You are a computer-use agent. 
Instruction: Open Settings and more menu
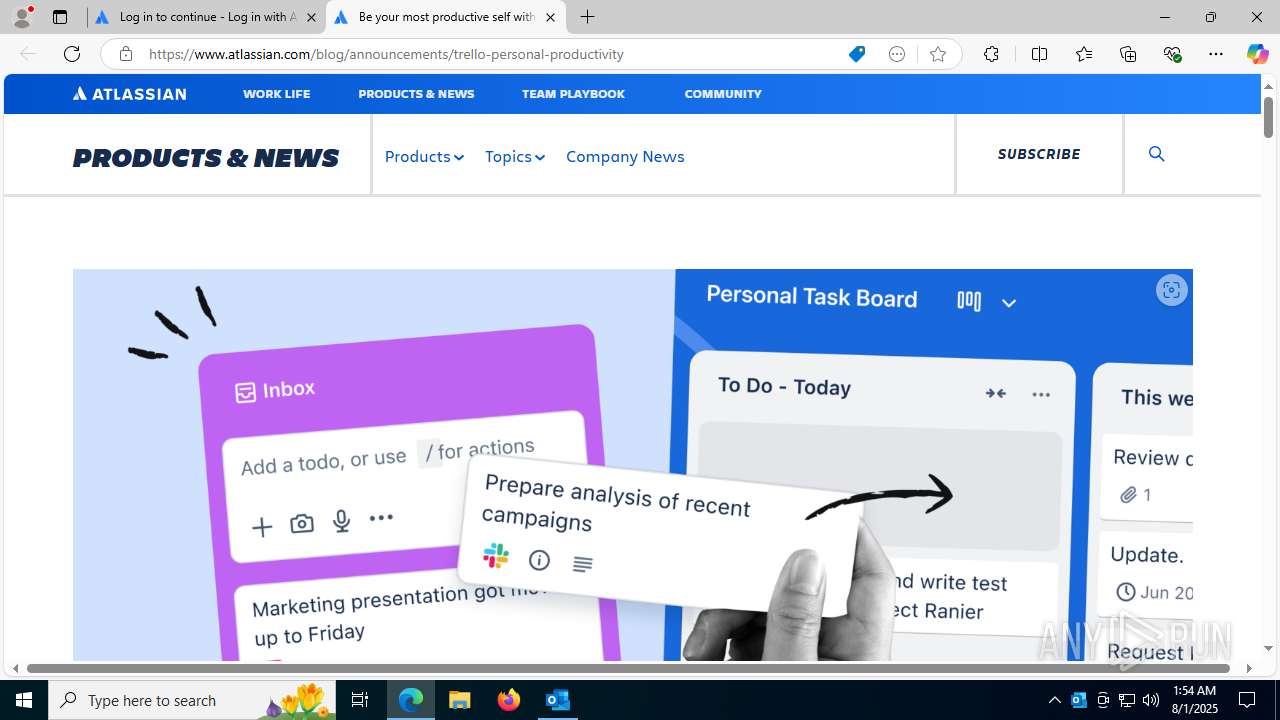[1216, 54]
